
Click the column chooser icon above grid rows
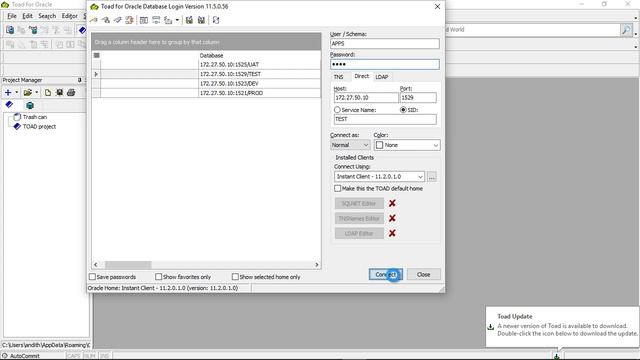[x=97, y=55]
